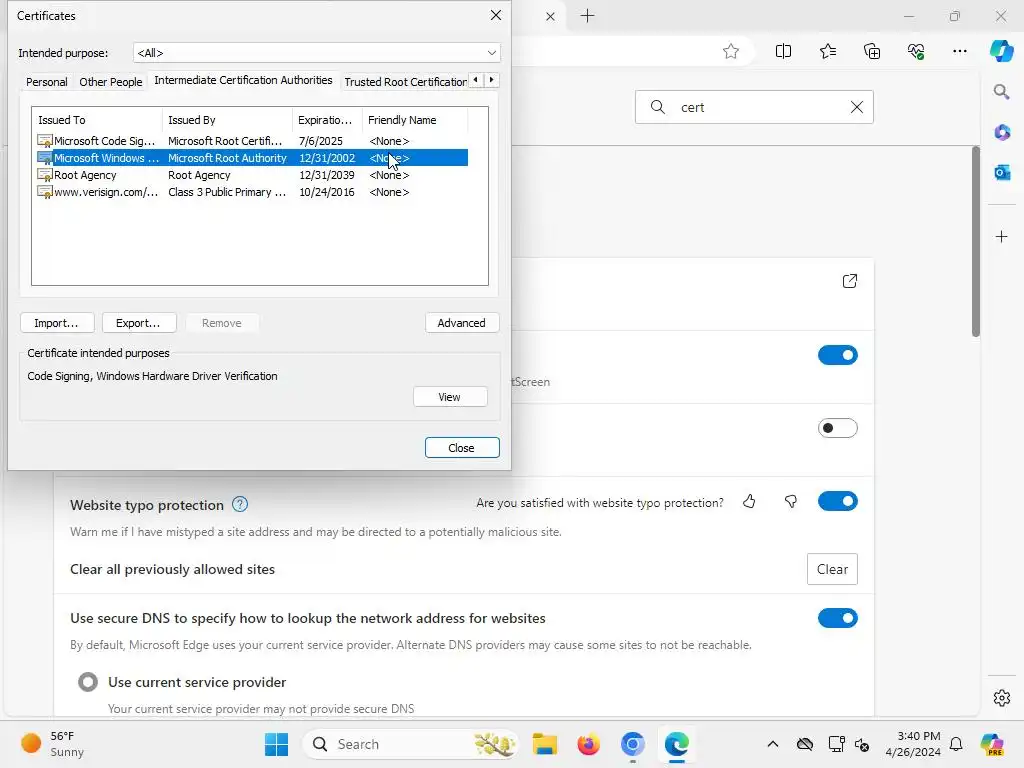The width and height of the screenshot is (1024, 768).
Task: Open the sidebar settings gear icon
Action: pyautogui.click(x=1001, y=698)
